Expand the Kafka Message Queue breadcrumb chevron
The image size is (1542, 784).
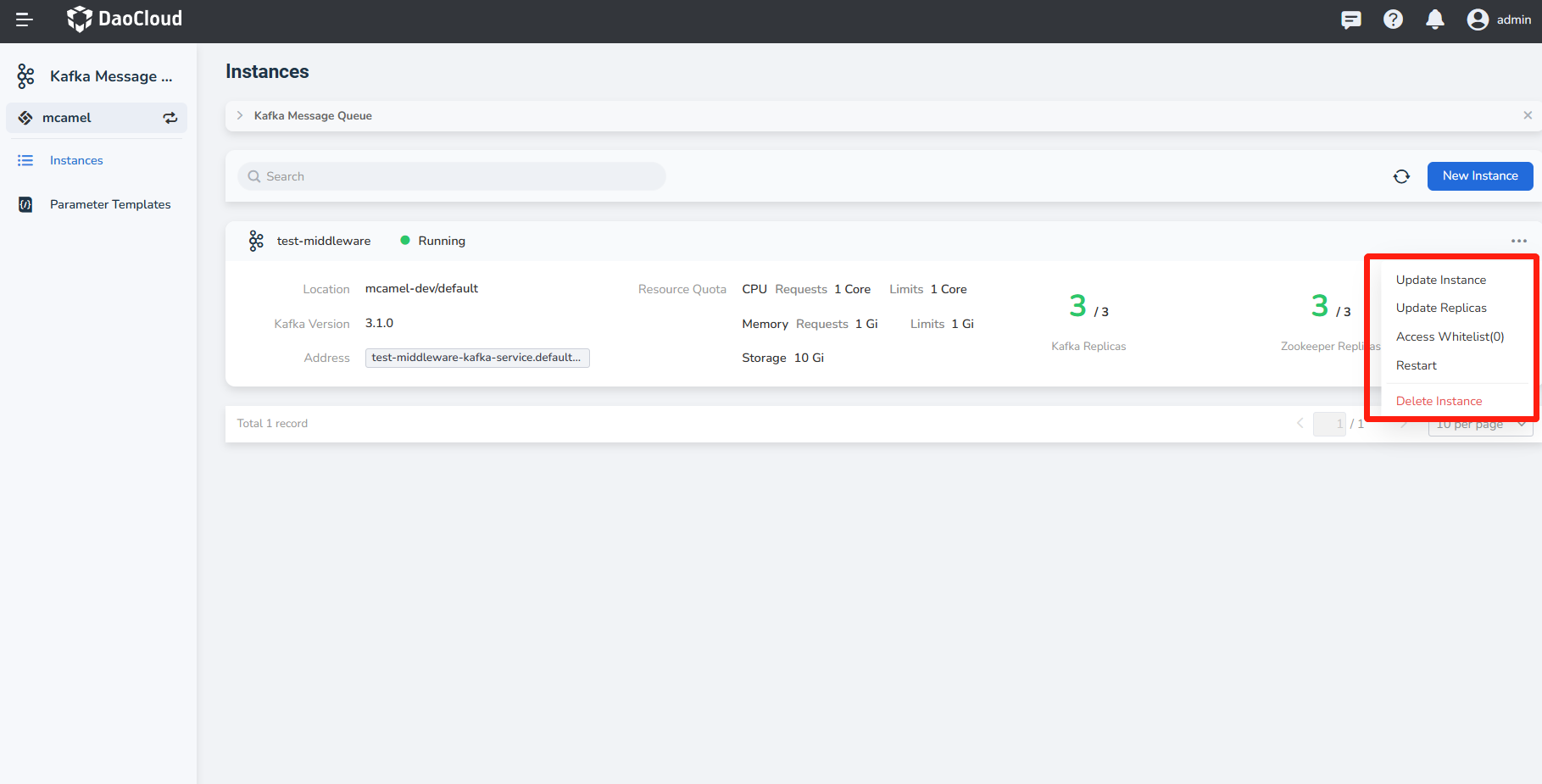click(240, 115)
